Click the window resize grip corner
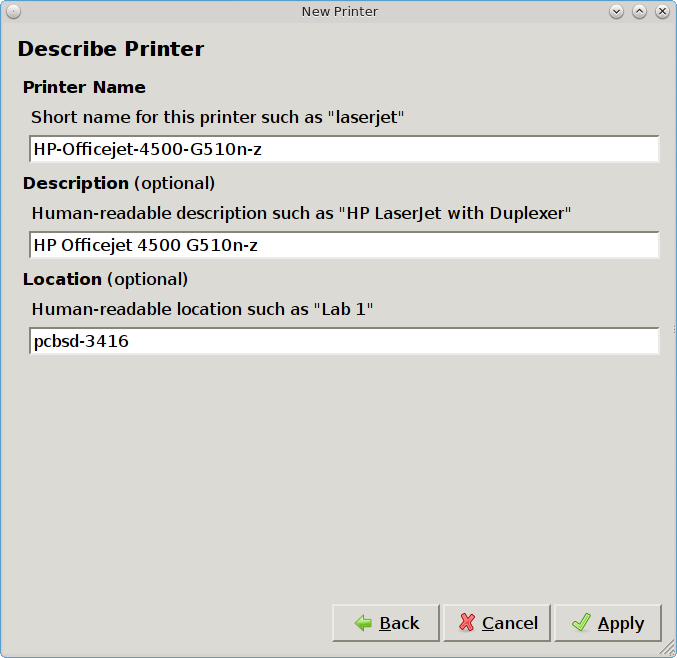677x658 pixels. [668, 649]
